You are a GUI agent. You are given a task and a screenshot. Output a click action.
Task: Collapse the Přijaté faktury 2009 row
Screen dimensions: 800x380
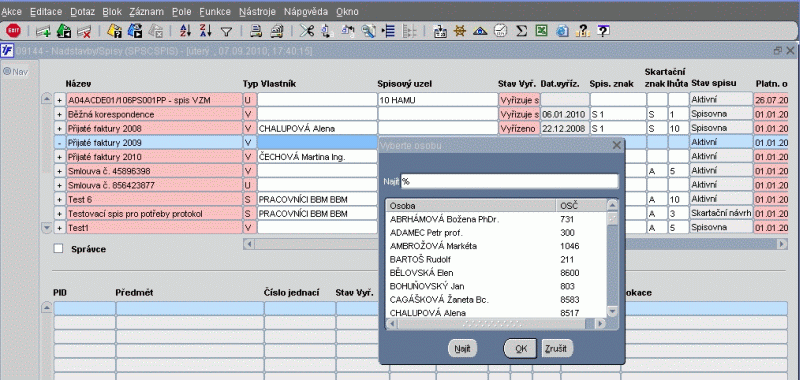pyautogui.click(x=60, y=143)
